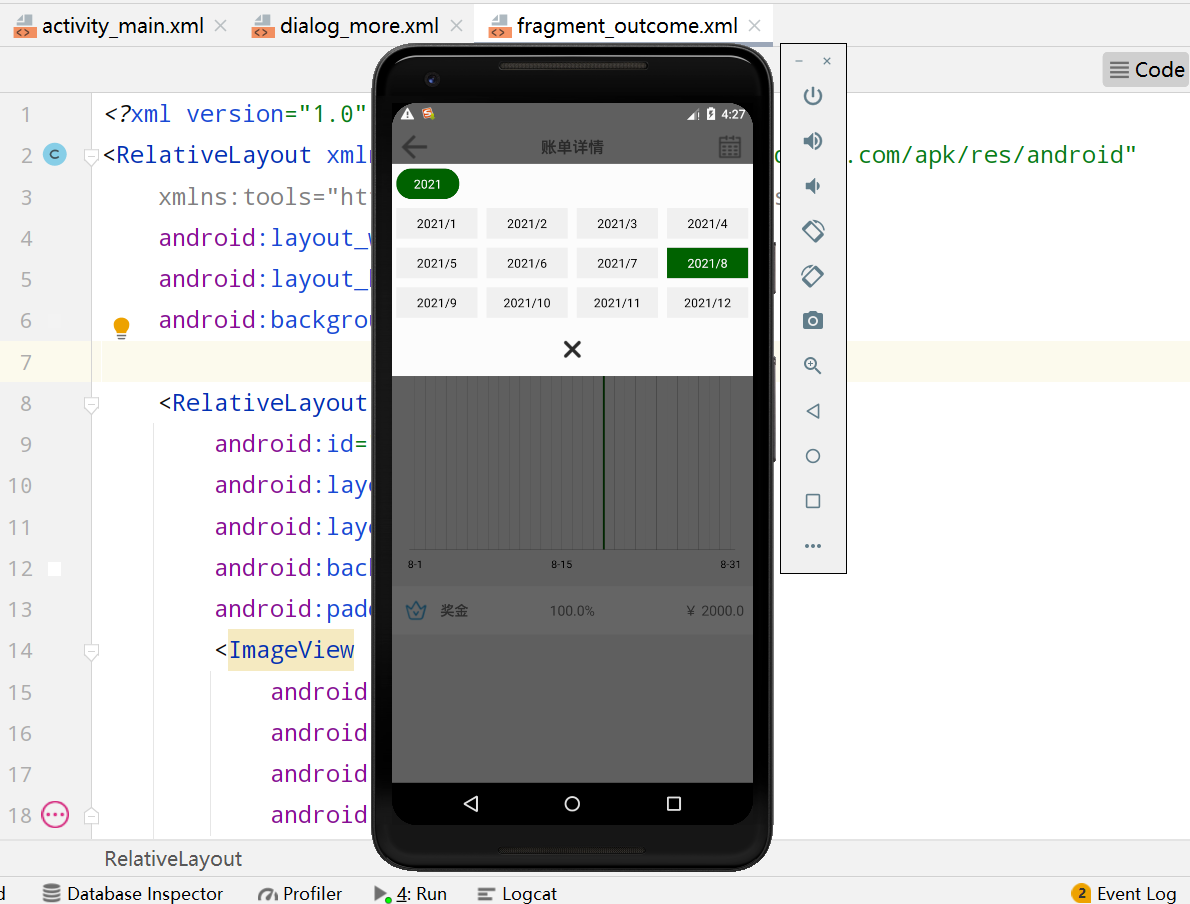Tap the calendar icon in the app header
Viewport: 1190px width, 904px height.
pyautogui.click(x=729, y=146)
